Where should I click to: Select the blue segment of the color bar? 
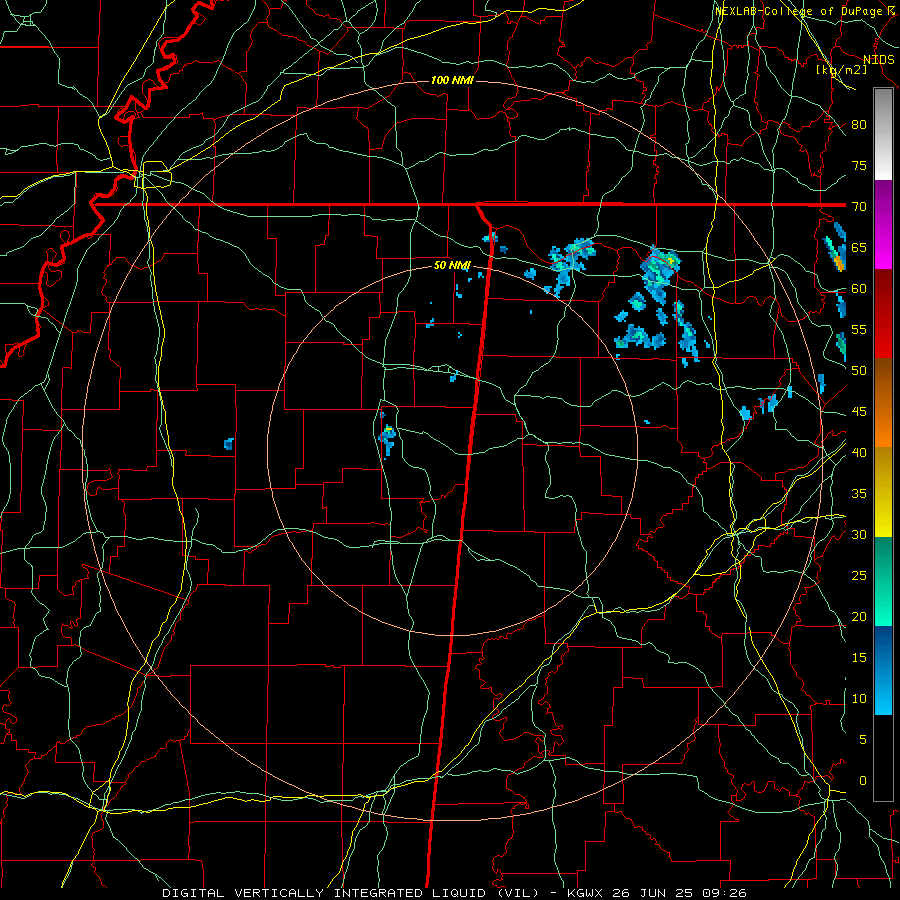[x=883, y=670]
